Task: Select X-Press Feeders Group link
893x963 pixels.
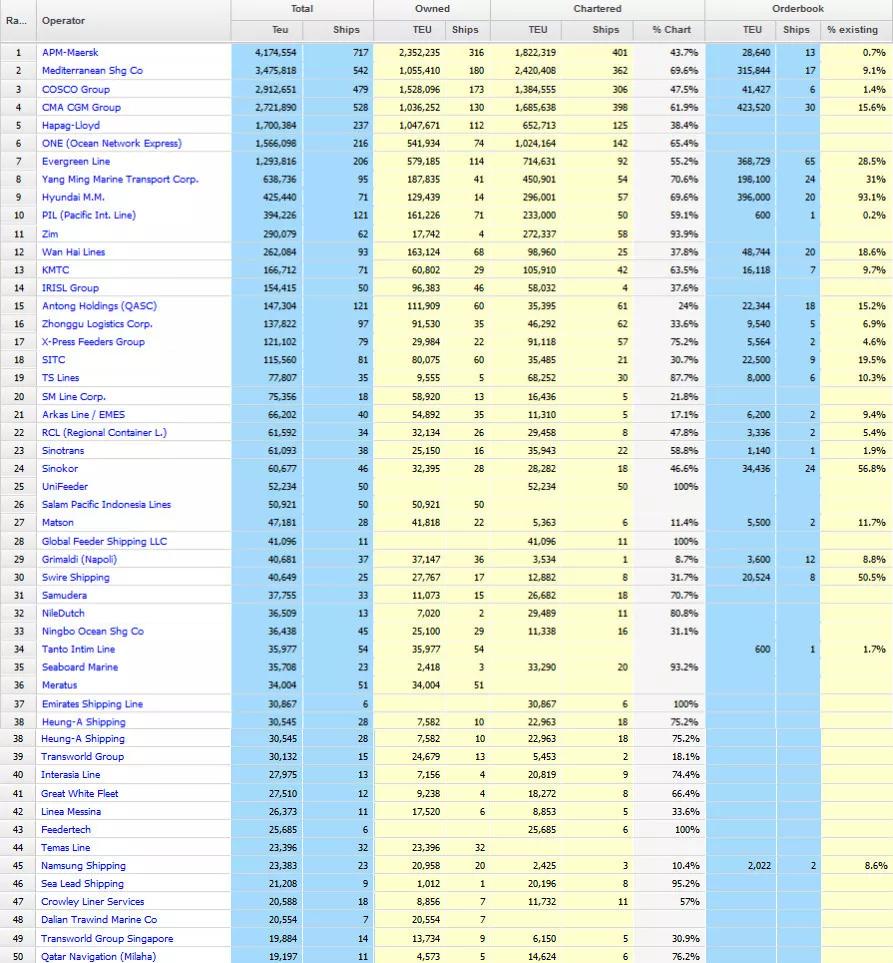Action: (93, 341)
